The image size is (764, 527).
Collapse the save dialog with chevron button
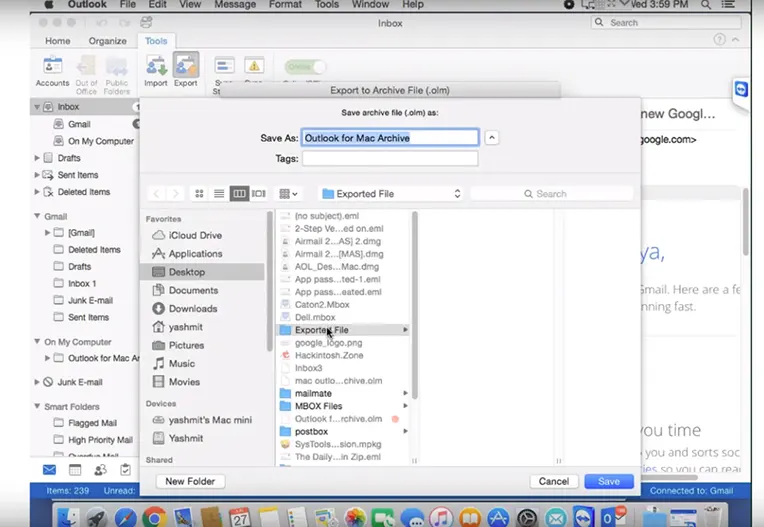492,138
